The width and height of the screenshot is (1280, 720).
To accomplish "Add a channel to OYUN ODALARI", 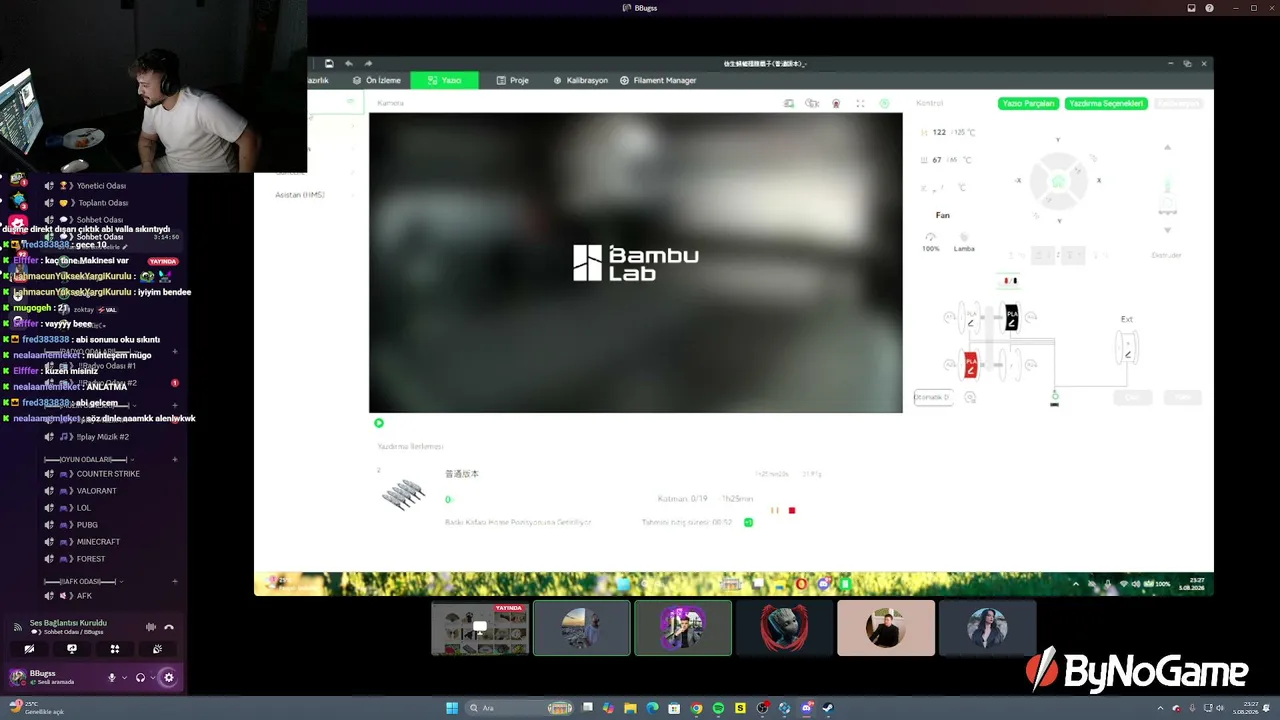I will click(175, 459).
